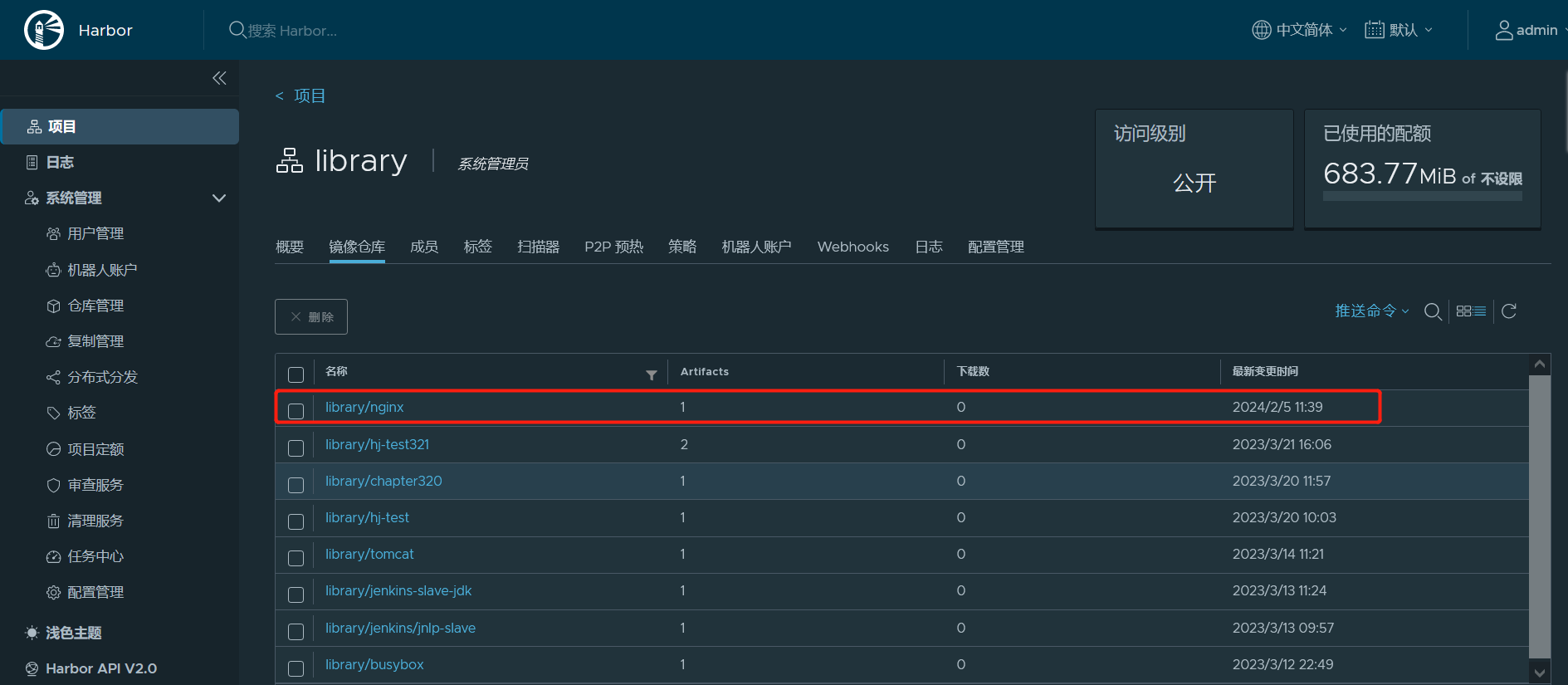Open the library/jenkins/jnlp-slave repository link
This screenshot has height=685, width=1568.
400,628
